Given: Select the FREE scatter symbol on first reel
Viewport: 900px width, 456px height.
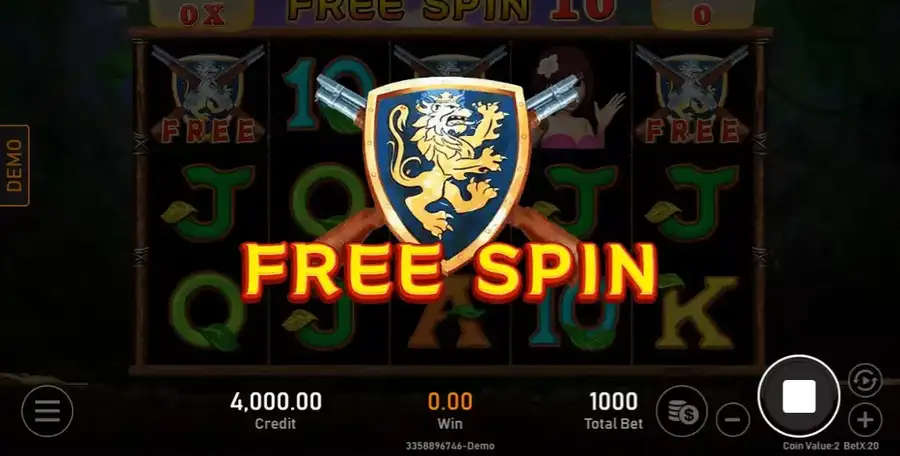Looking at the screenshot, I should tap(208, 95).
